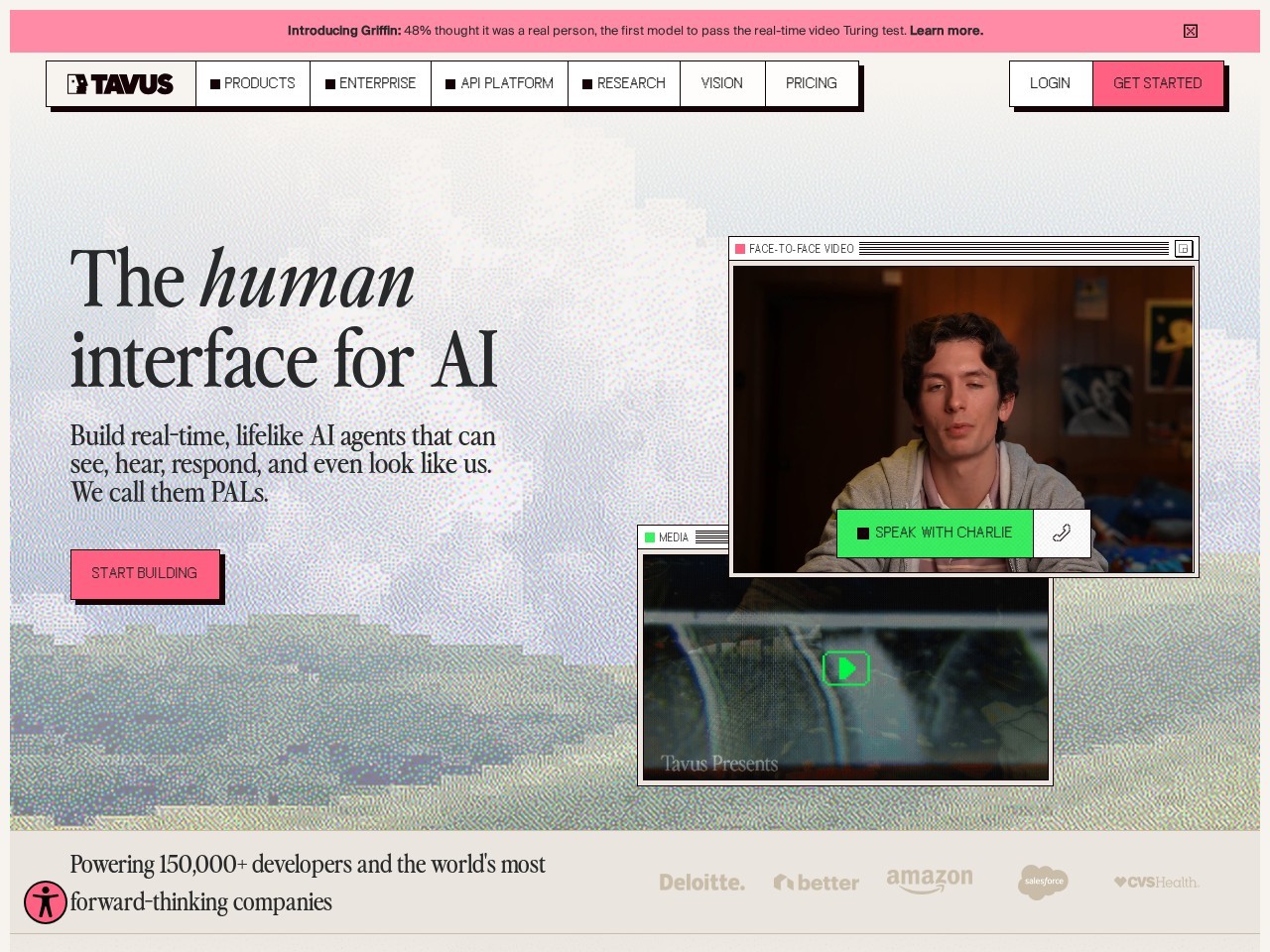Click the Face-to-Face Video title bar label
This screenshot has width=1270, height=952.
click(802, 249)
